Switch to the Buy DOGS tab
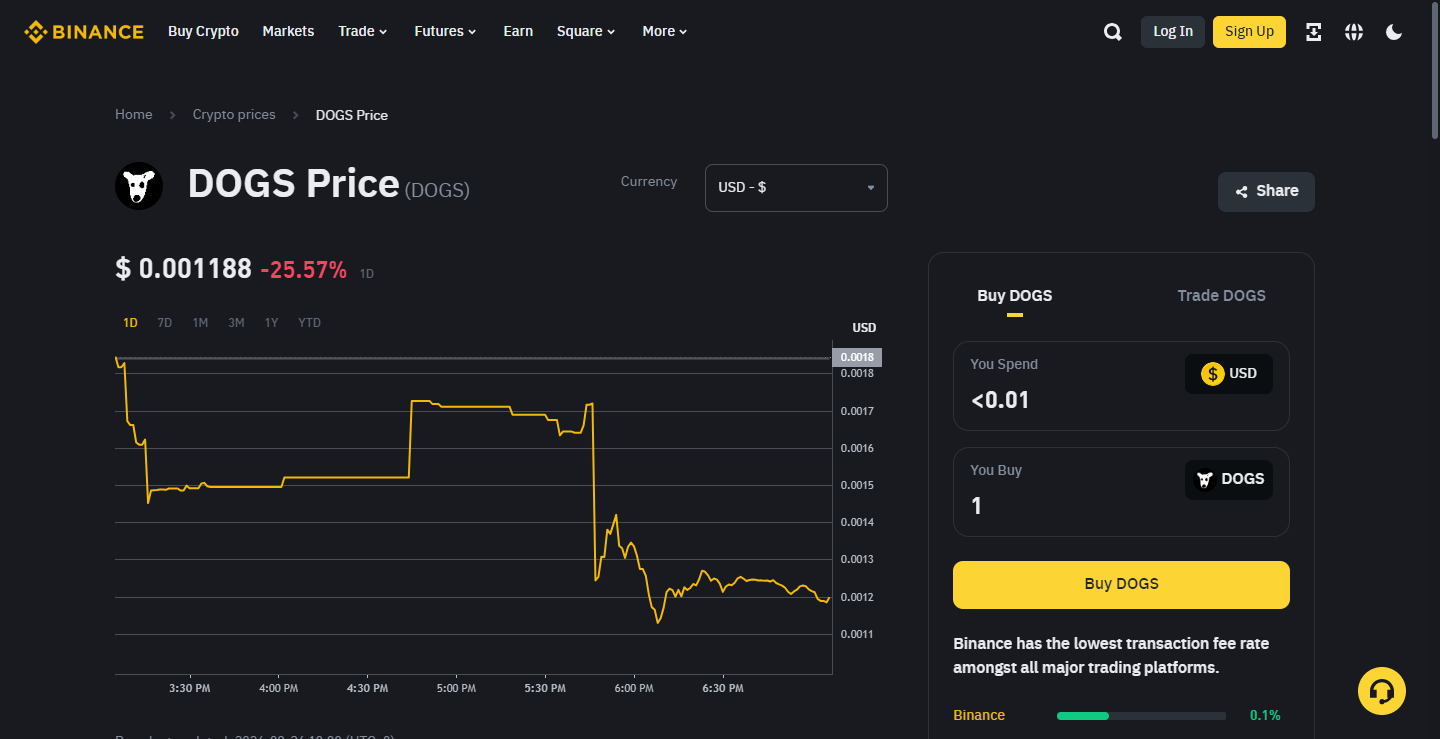Image resolution: width=1440 pixels, height=739 pixels. pos(1015,296)
